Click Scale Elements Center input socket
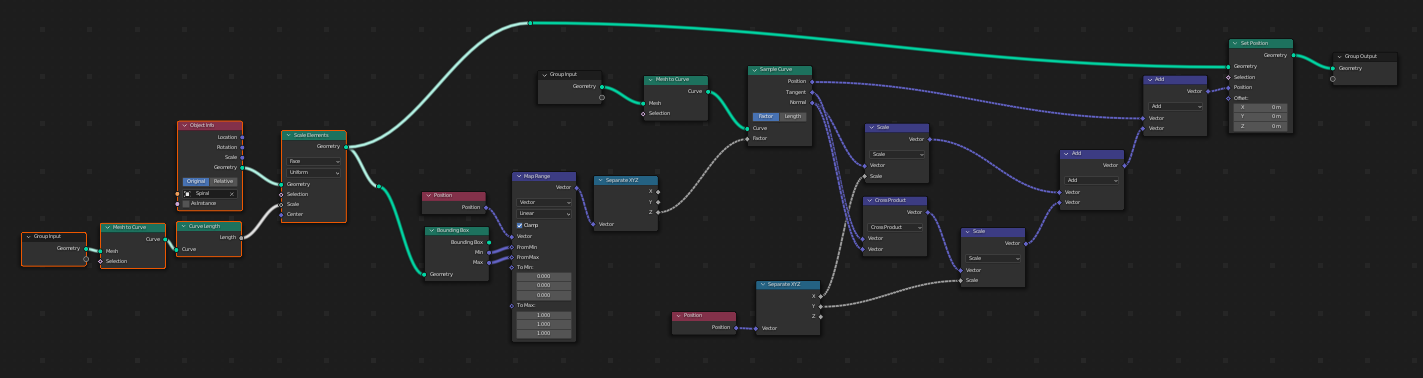1423x378 pixels. pos(281,214)
